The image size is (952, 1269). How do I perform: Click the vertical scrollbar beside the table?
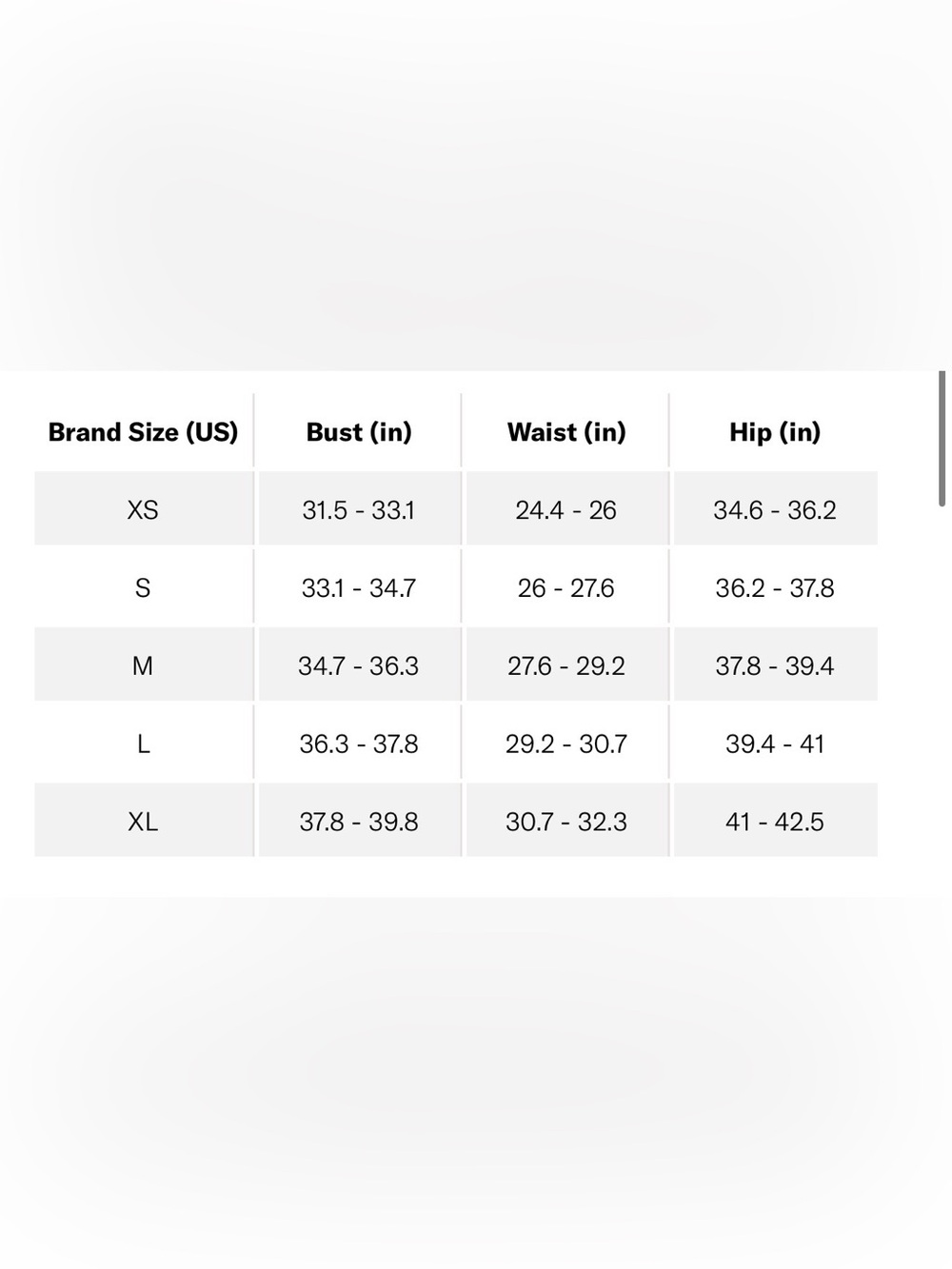tap(942, 439)
